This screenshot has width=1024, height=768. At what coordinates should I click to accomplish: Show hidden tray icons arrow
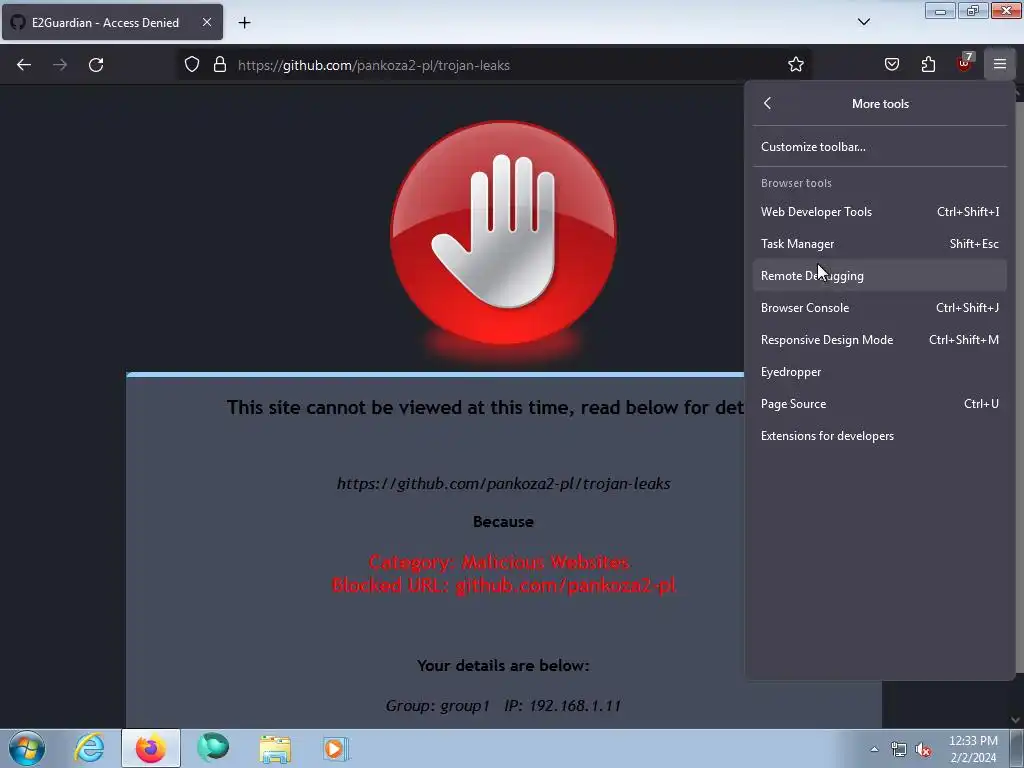(874, 749)
